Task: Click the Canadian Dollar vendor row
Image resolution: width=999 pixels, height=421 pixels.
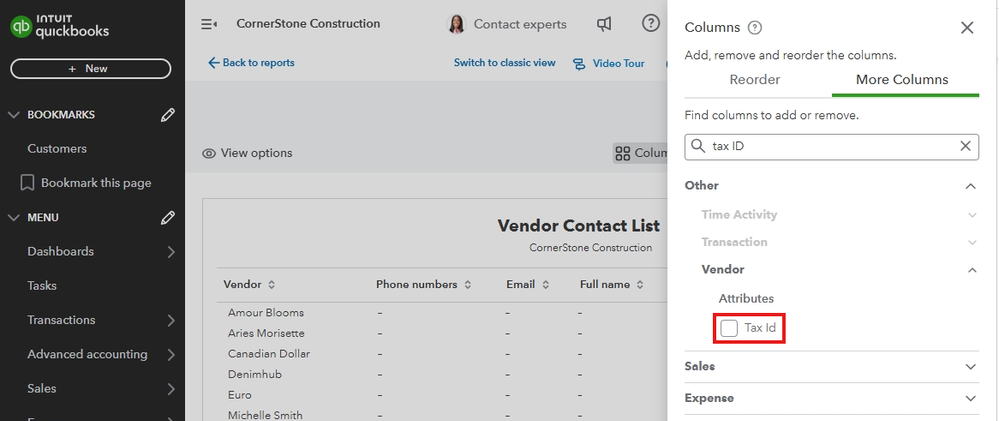Action: click(x=269, y=354)
